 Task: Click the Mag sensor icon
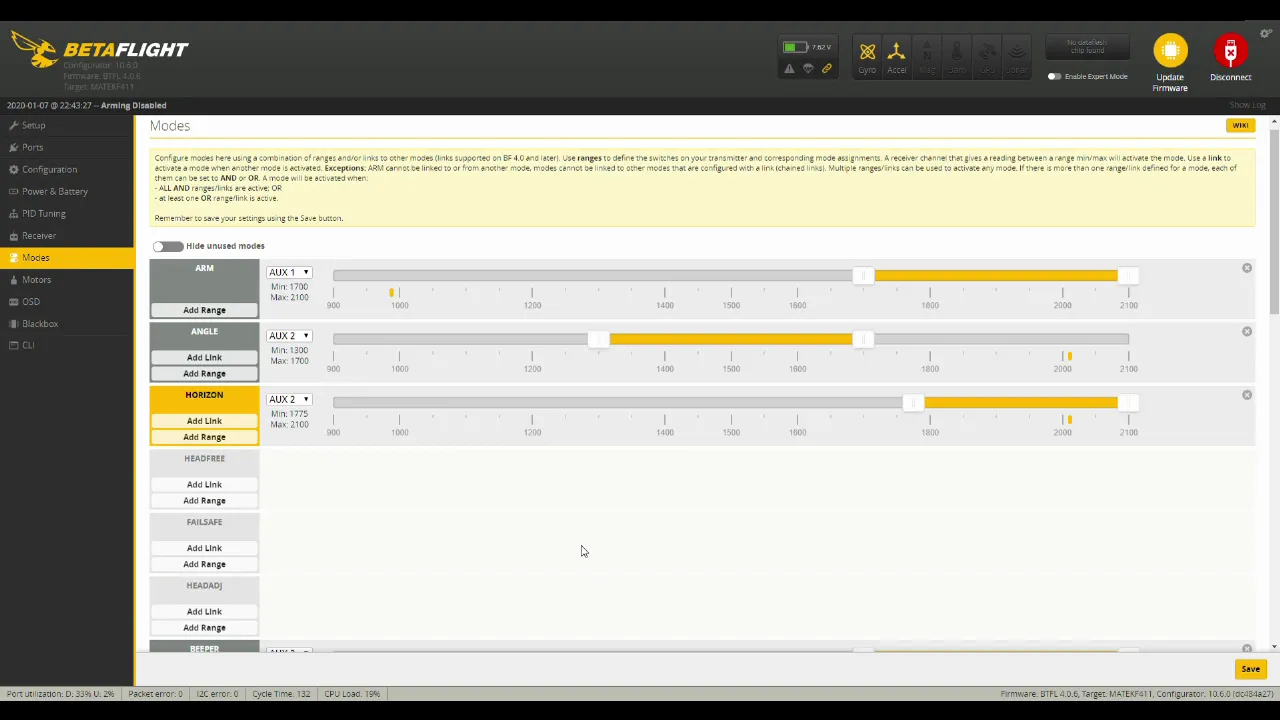[927, 56]
